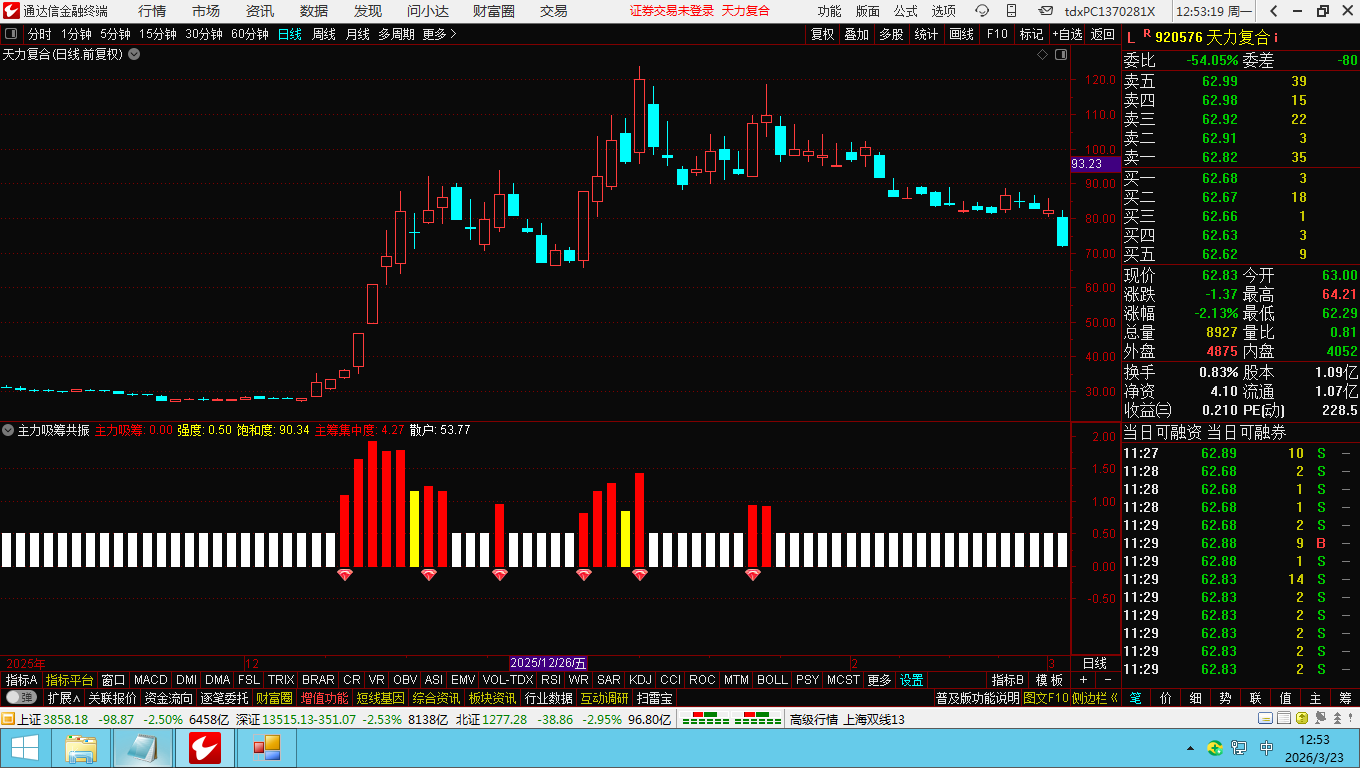Viewport: 1360px width, 768px height.
Task: Click the gold coin icon in status bar
Action: [1301, 719]
